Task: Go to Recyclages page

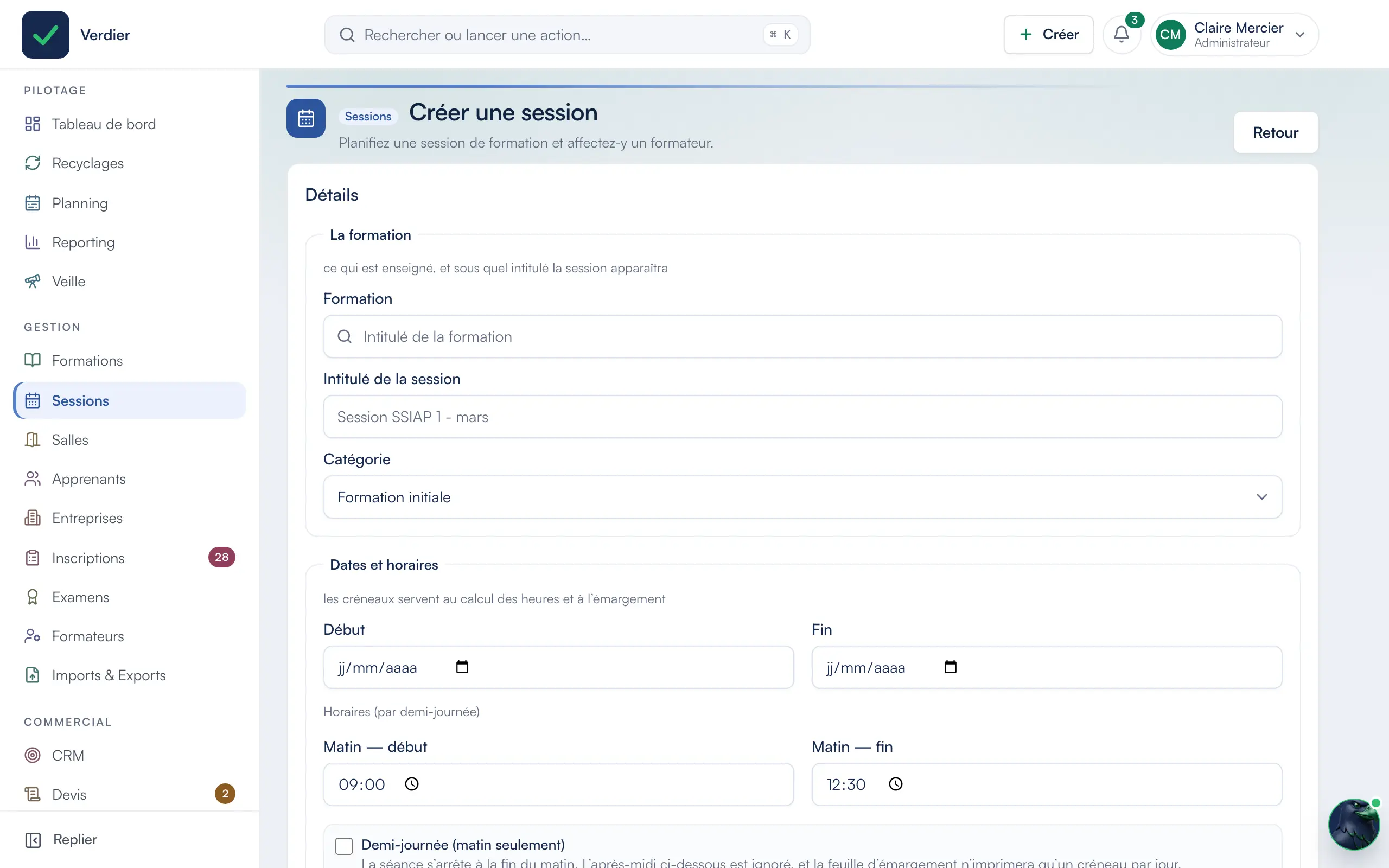Action: [x=130, y=163]
